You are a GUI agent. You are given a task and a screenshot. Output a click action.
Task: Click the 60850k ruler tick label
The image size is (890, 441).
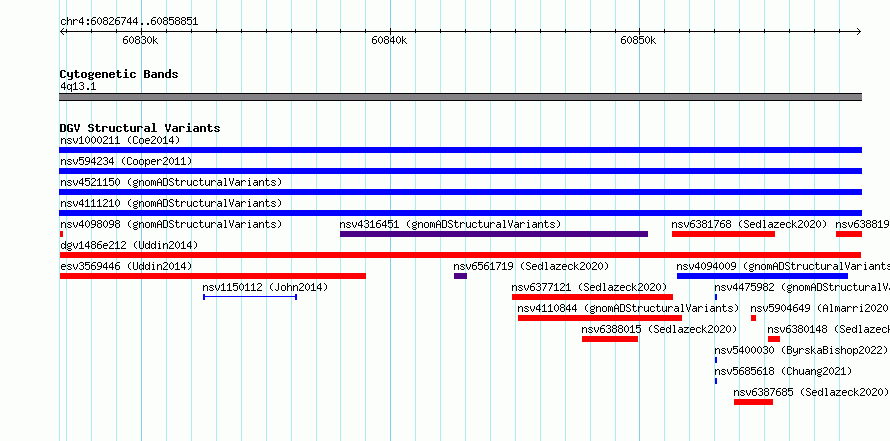coord(639,41)
